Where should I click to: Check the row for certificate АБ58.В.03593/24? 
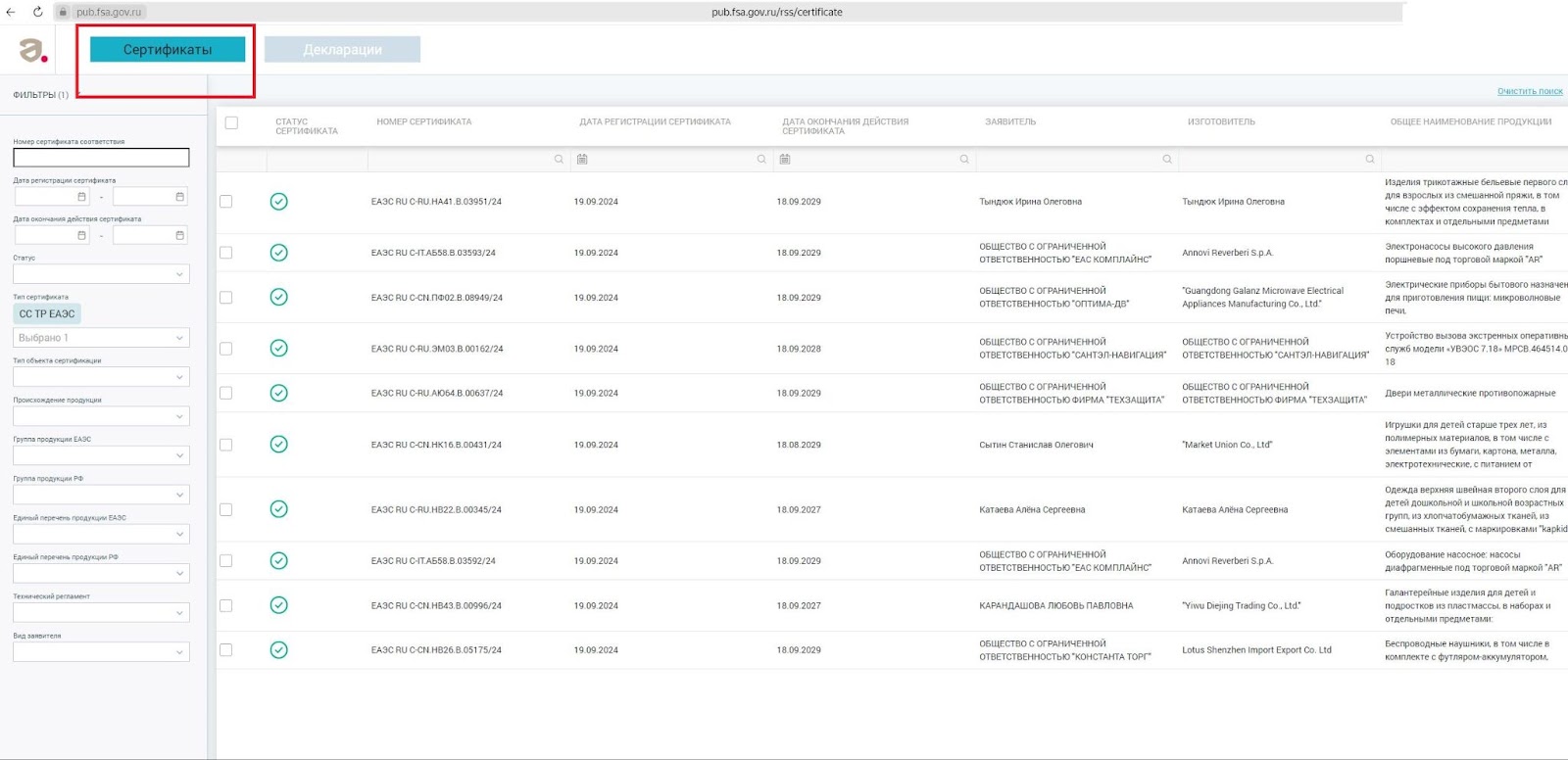click(x=226, y=253)
